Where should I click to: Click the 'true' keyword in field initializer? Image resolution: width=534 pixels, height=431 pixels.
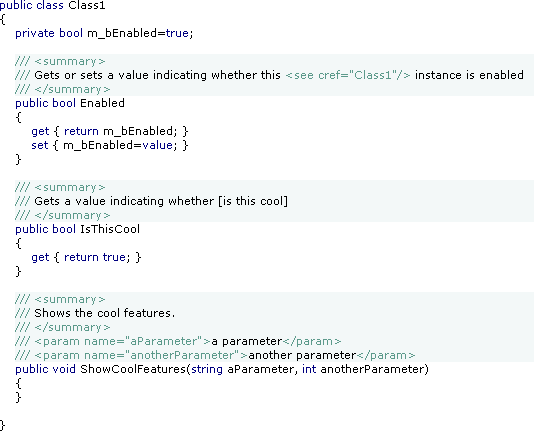177,33
